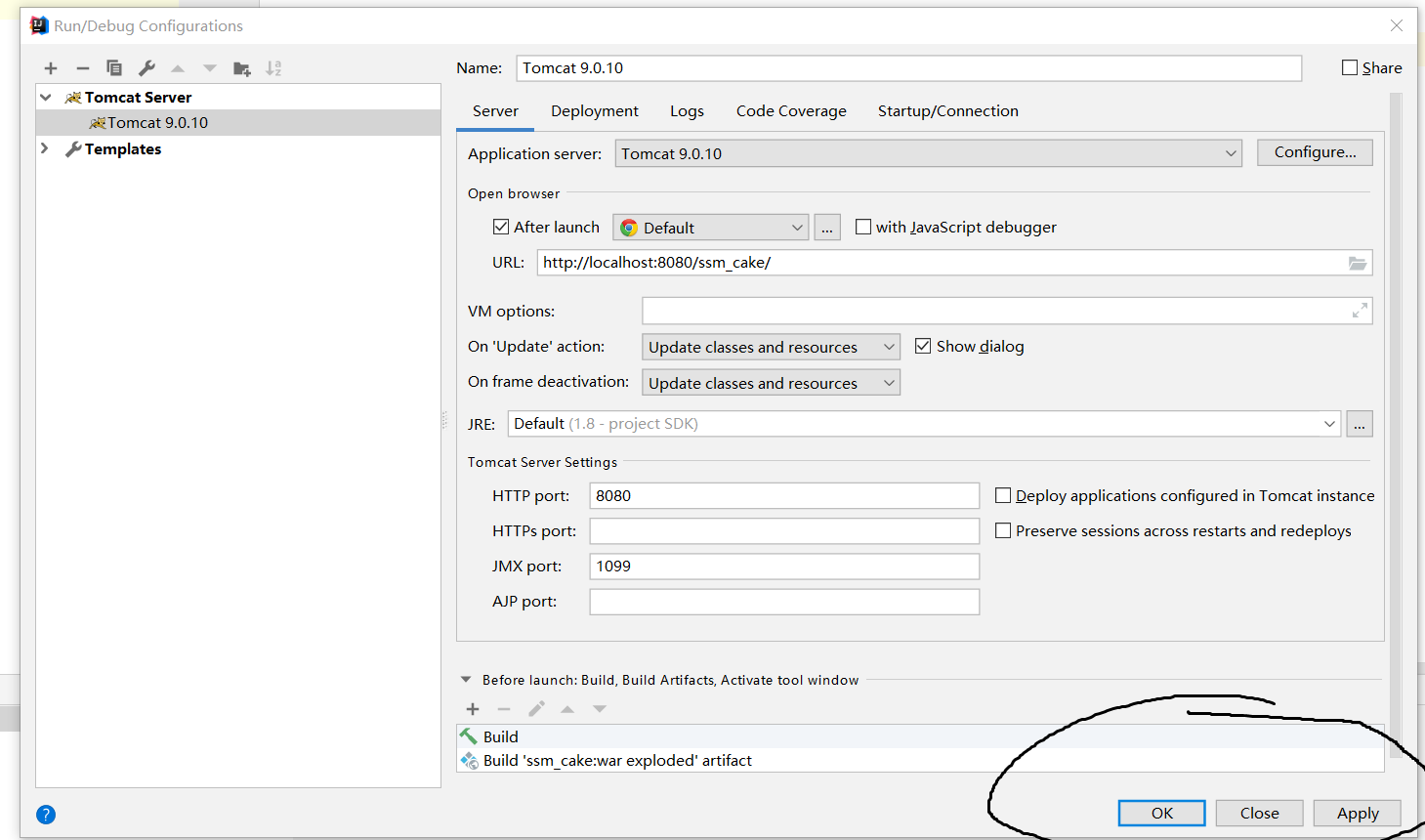Open On frame deactivation dropdown
The width and height of the screenshot is (1425, 840).
coord(771,383)
